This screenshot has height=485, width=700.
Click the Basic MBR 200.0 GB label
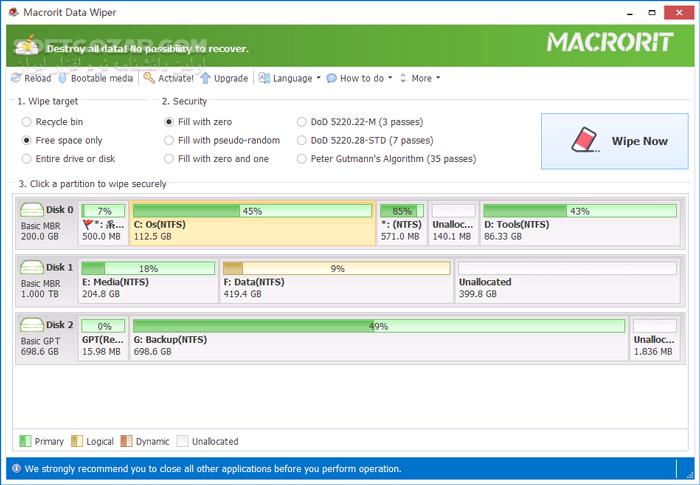coord(40,231)
